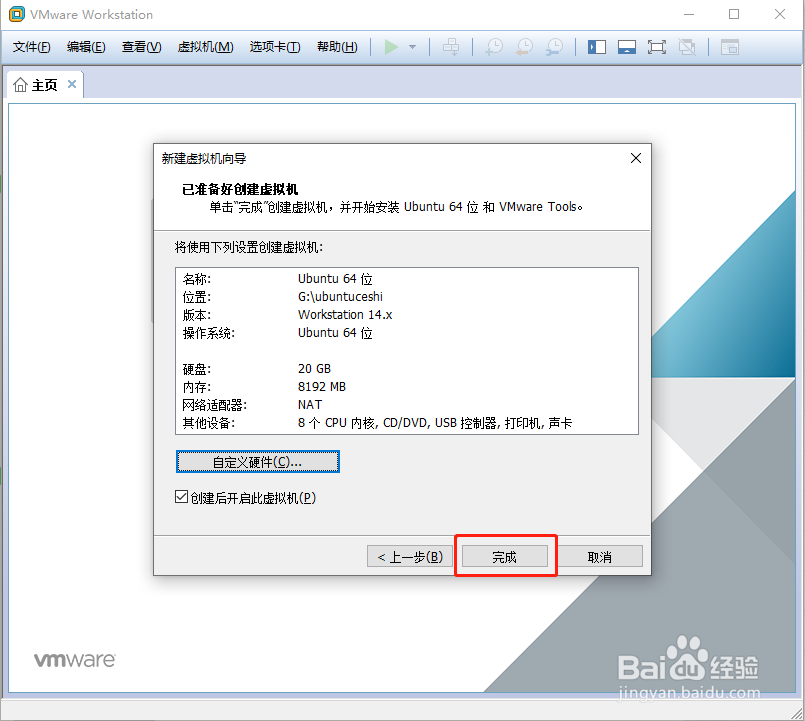Open the power options dropdown arrow
Screen dimensions: 805x721
point(412,47)
